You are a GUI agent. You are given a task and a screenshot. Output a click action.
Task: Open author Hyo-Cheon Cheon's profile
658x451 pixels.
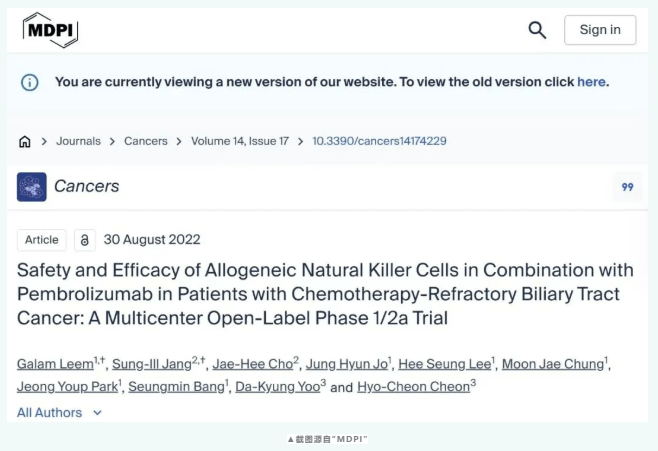(x=413, y=386)
